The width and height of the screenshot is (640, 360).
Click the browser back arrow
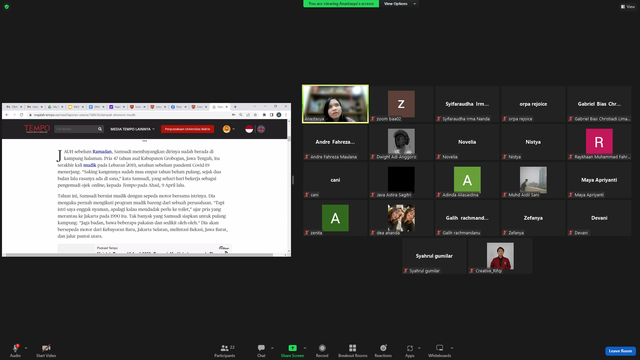(x=7, y=115)
